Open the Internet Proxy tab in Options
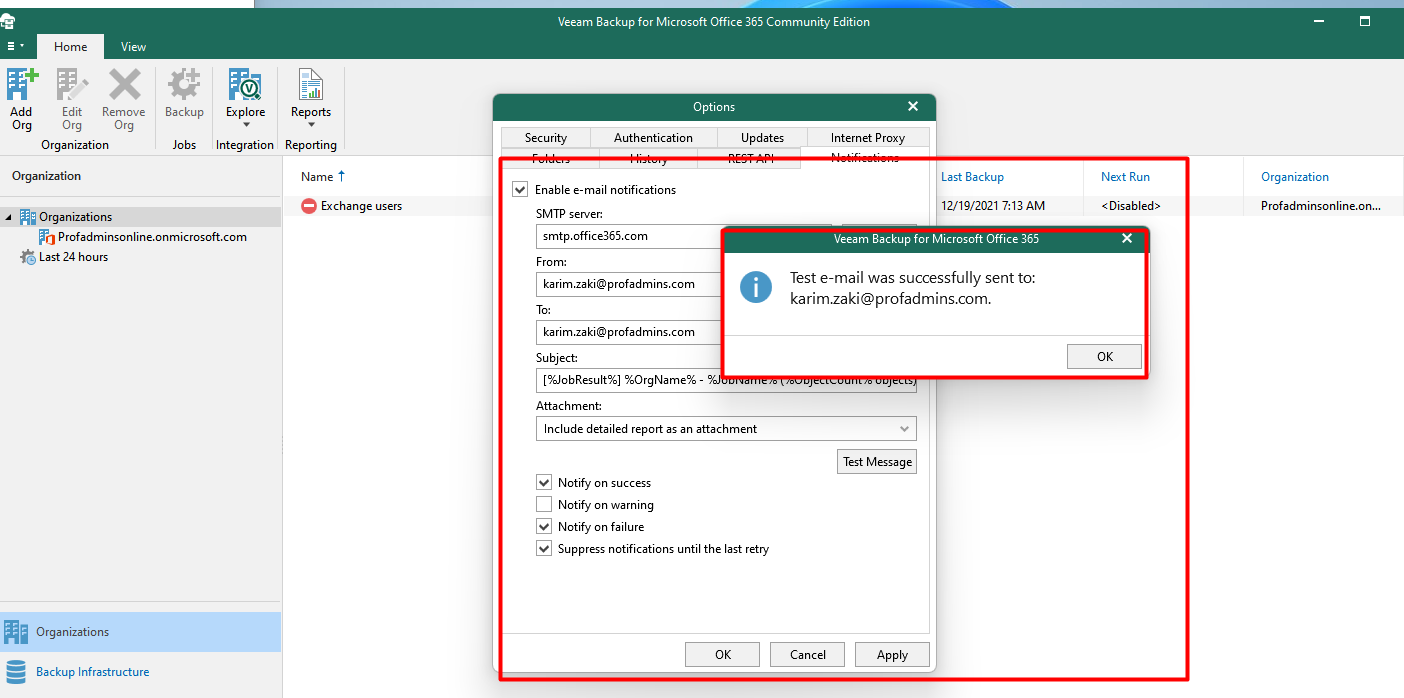The height and width of the screenshot is (698, 1404). pos(868,138)
